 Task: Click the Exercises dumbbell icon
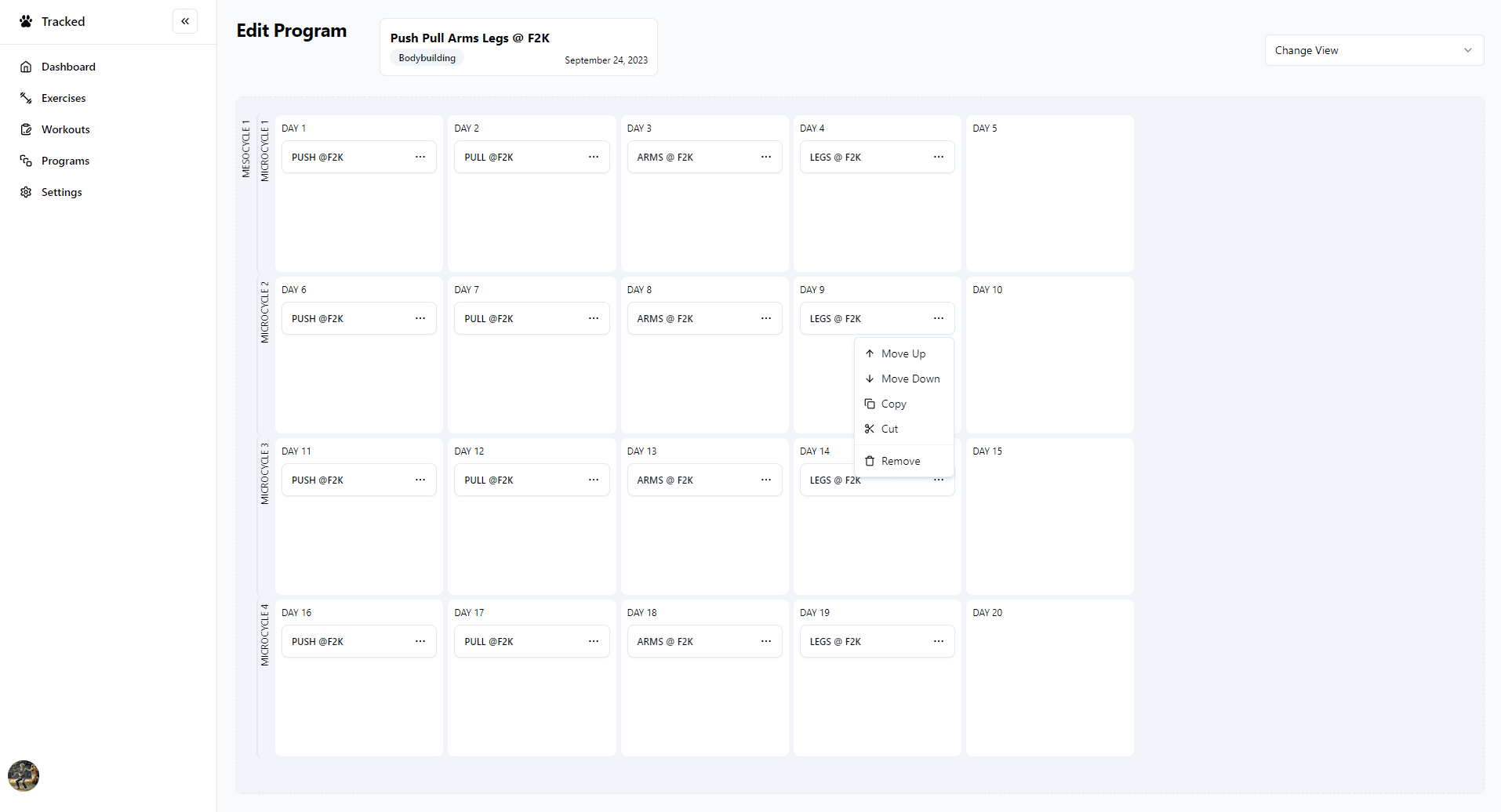[x=26, y=98]
